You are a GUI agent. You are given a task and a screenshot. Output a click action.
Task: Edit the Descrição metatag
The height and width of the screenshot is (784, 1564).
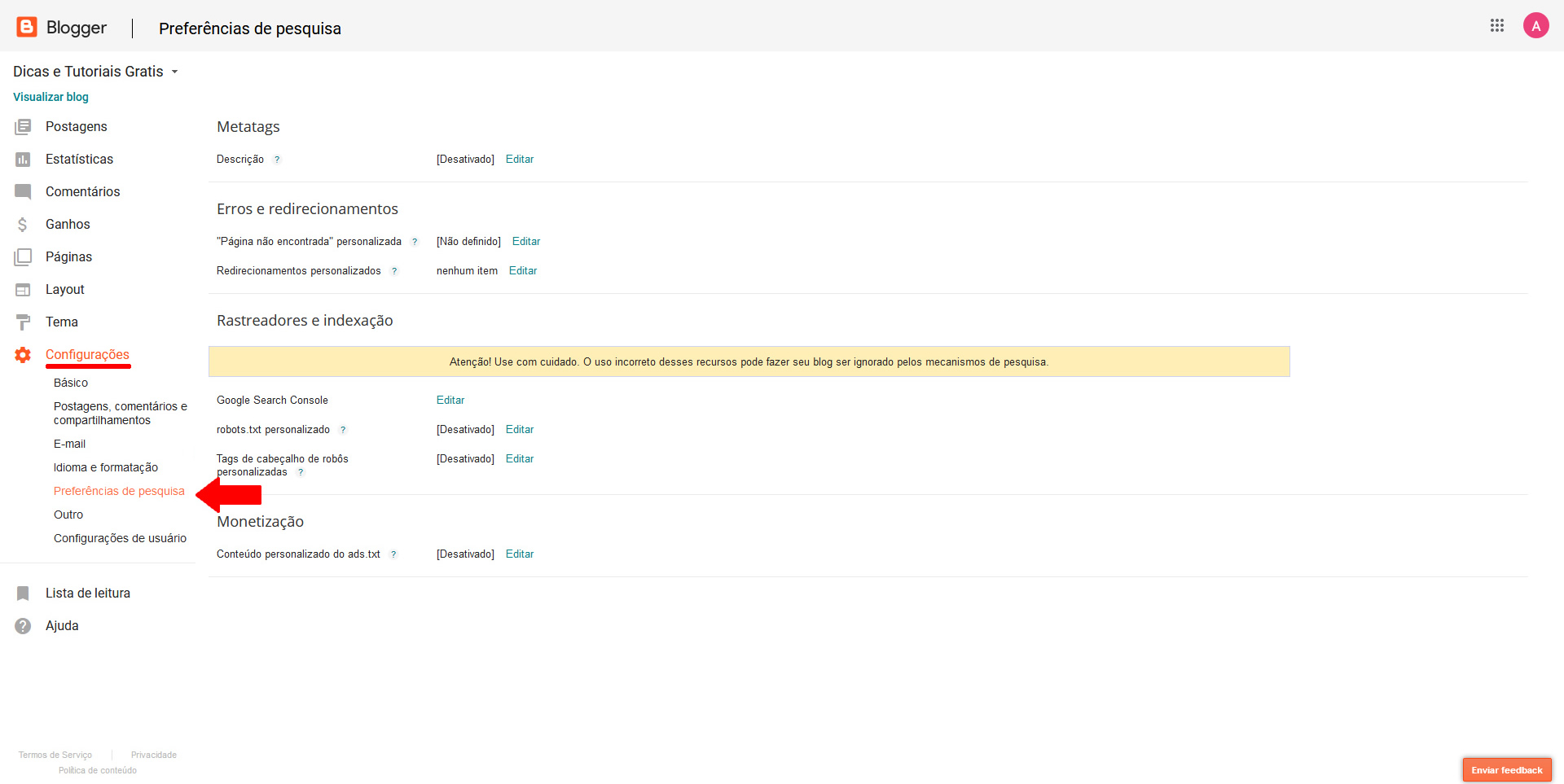pyautogui.click(x=520, y=160)
